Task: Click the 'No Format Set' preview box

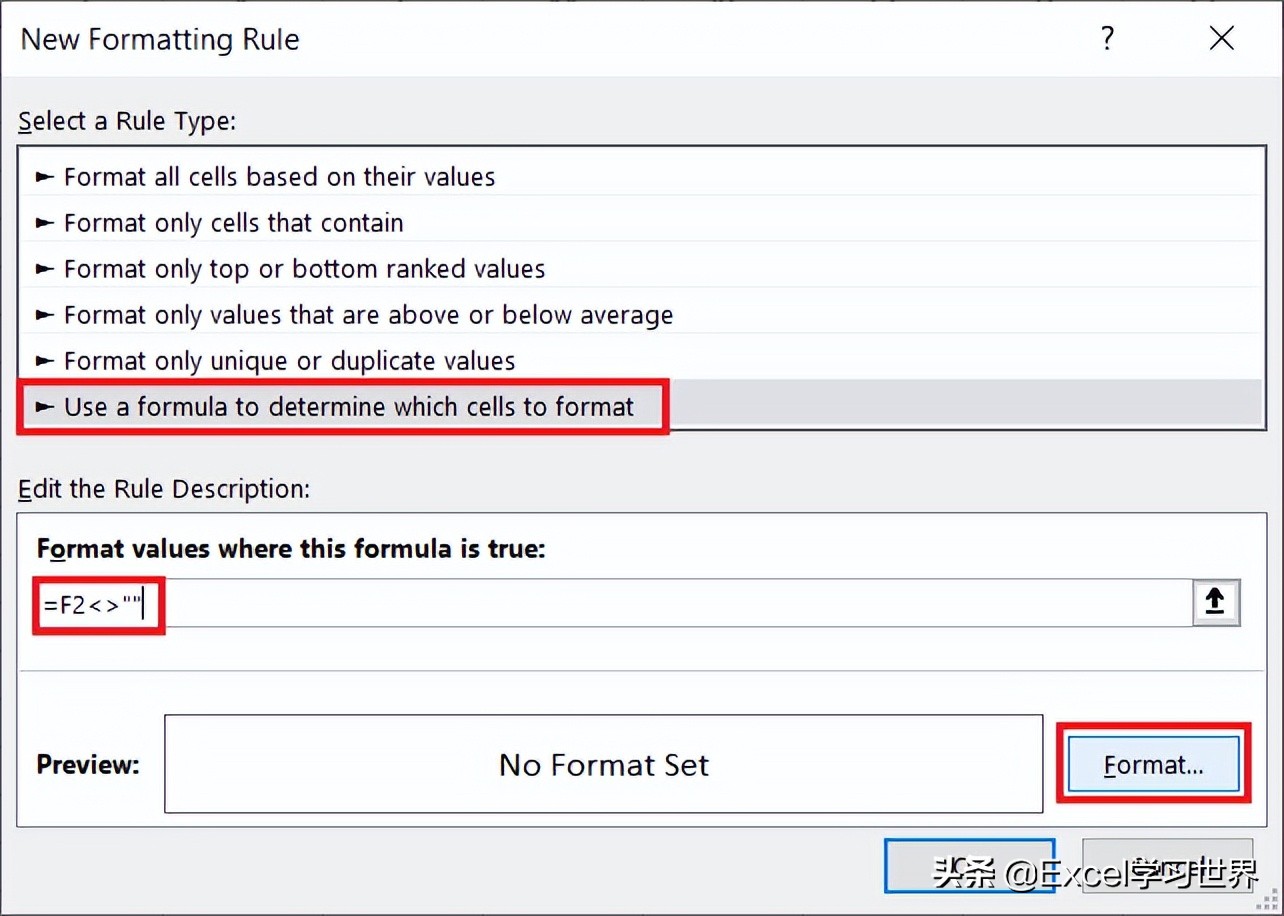Action: pos(603,764)
